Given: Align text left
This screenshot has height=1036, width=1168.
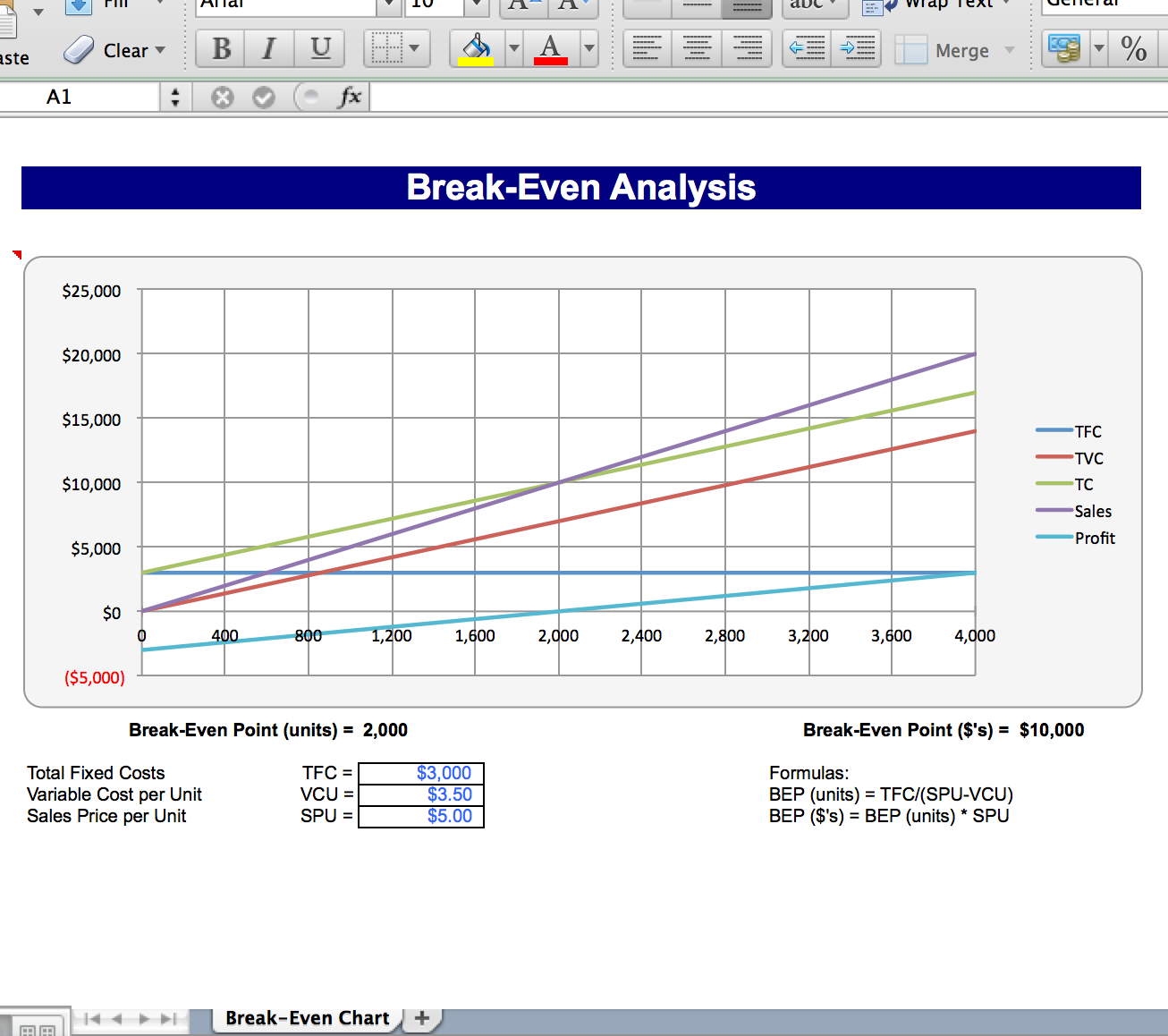Looking at the screenshot, I should (x=647, y=48).
